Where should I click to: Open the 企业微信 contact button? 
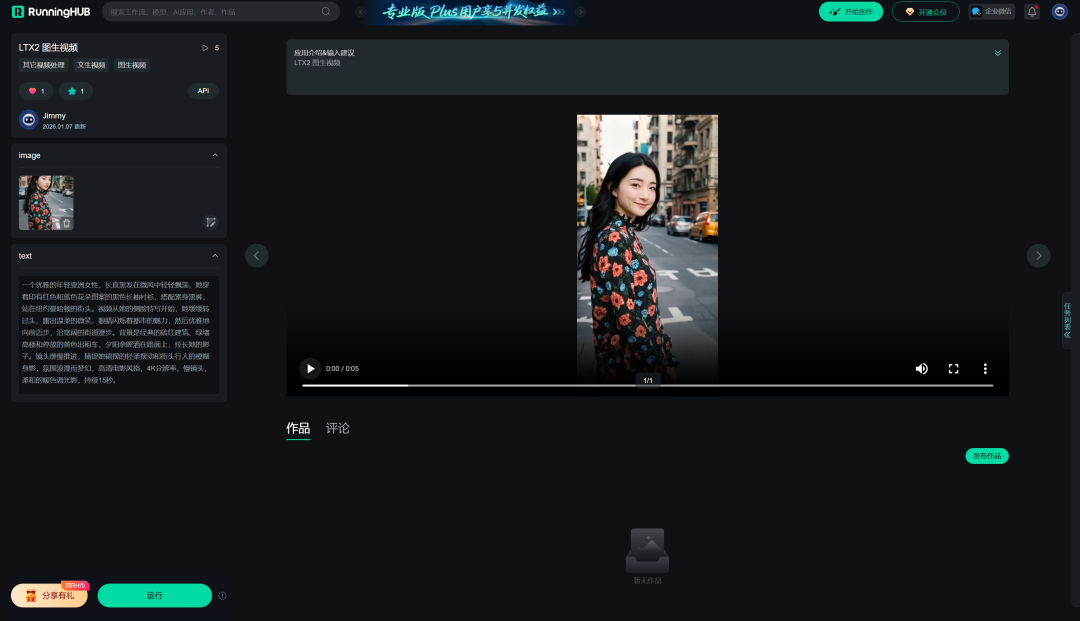tap(991, 12)
